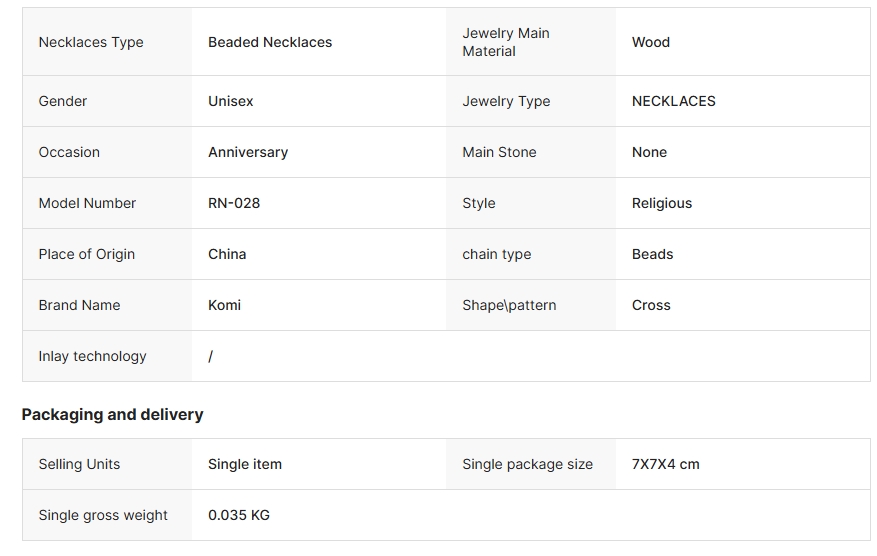Click the Komi brand name
The width and height of the screenshot is (877, 556).
point(224,305)
